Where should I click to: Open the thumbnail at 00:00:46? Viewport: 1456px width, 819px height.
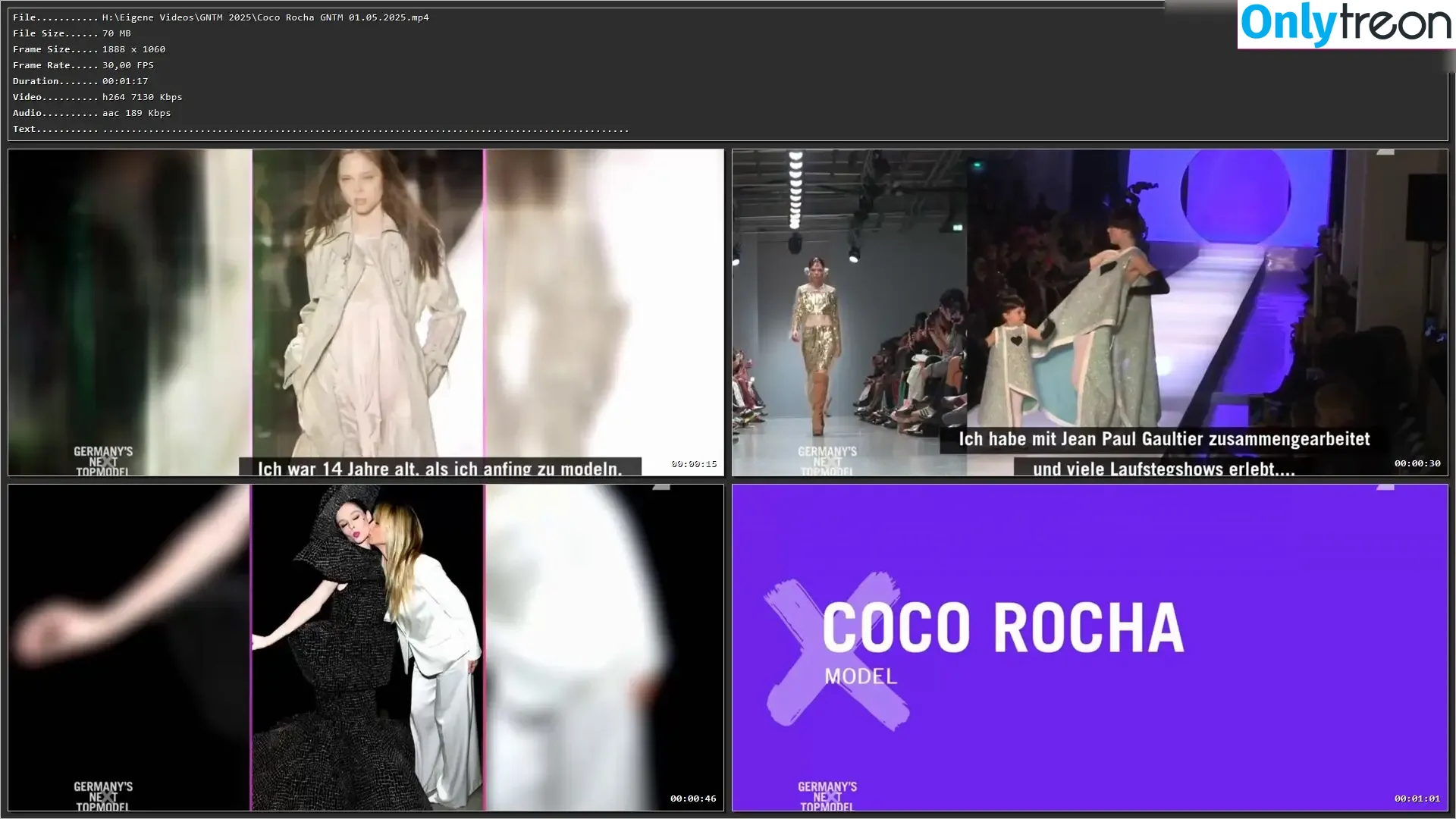[x=366, y=648]
